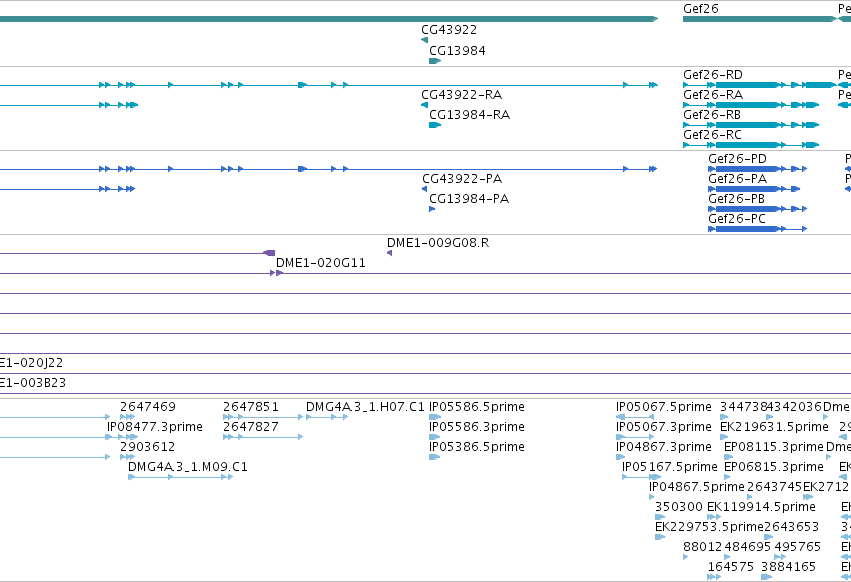The height and width of the screenshot is (582, 851).
Task: Click the CG43922 gene label
Action: pos(449,30)
